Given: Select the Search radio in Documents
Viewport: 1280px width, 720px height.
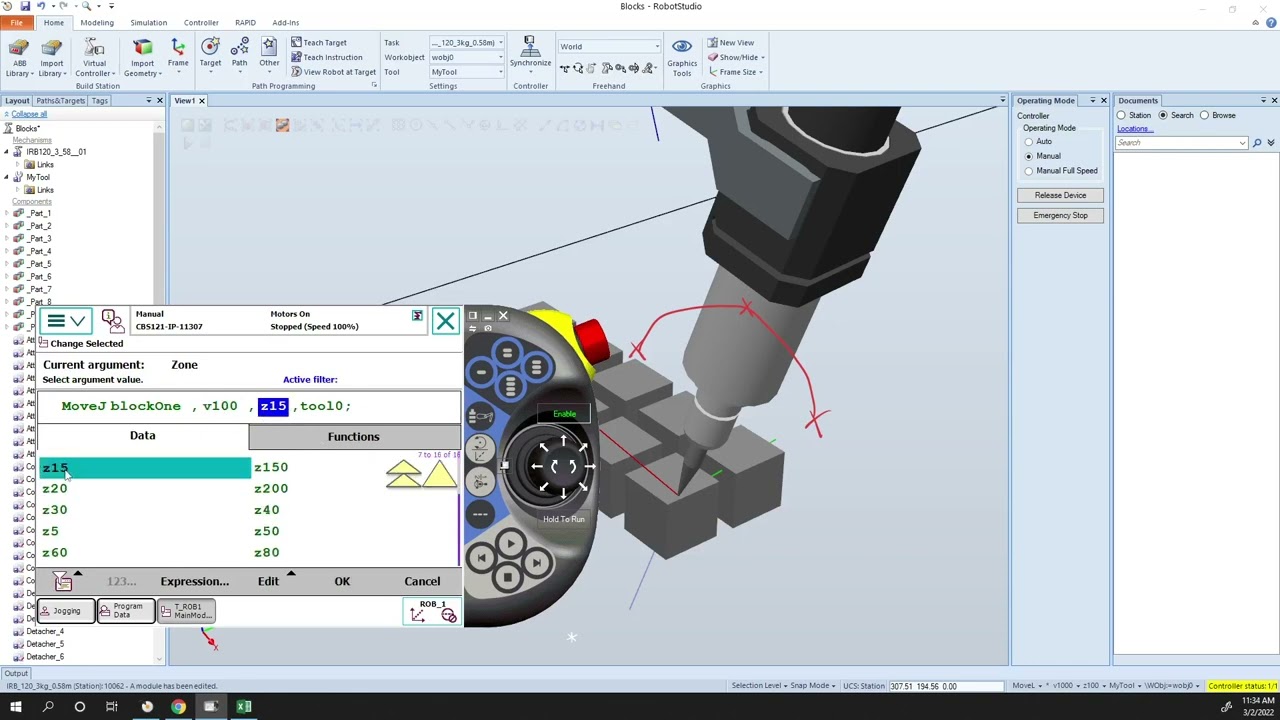Looking at the screenshot, I should pos(1163,116).
